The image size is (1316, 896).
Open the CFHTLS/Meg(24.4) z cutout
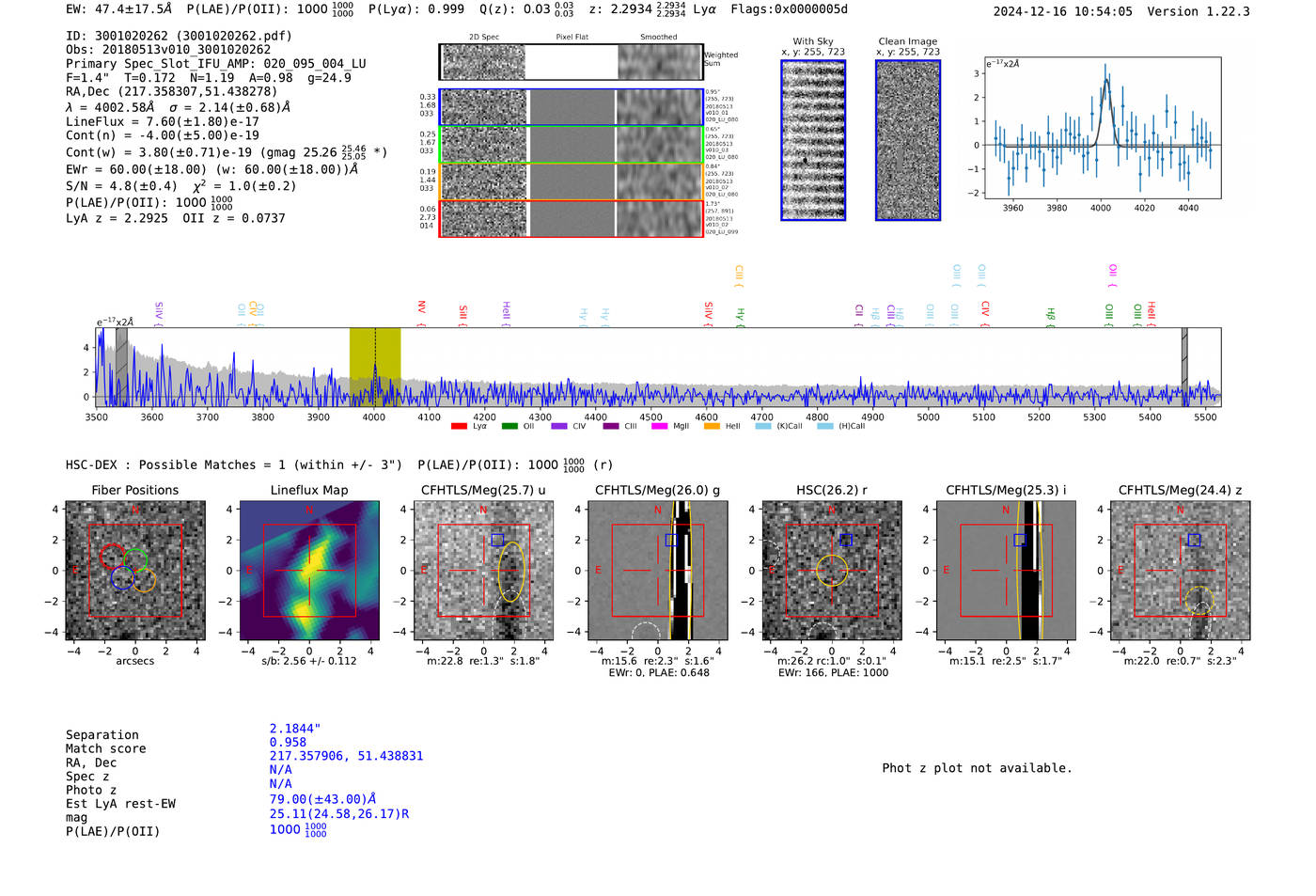click(1180, 571)
